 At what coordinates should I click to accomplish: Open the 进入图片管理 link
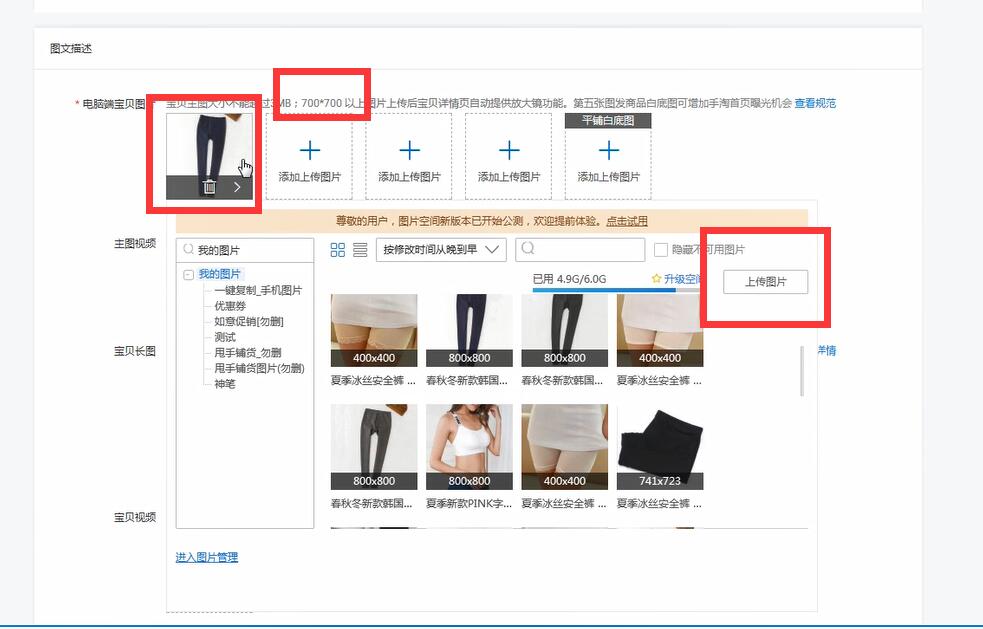click(207, 557)
